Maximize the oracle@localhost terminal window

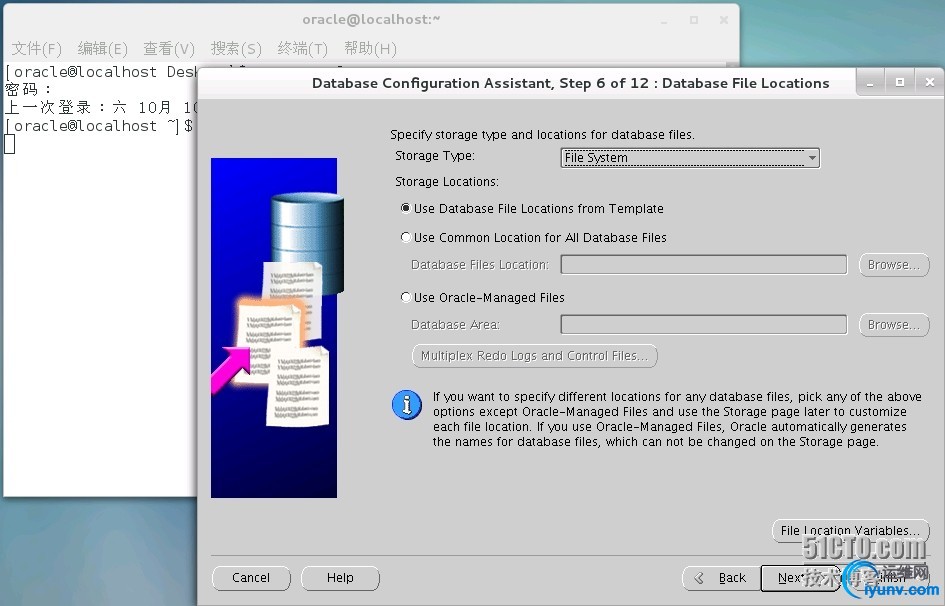694,20
